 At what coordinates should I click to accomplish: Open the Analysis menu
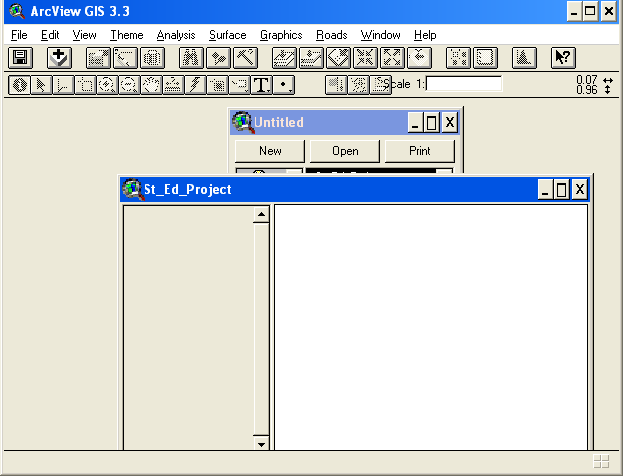pos(176,35)
